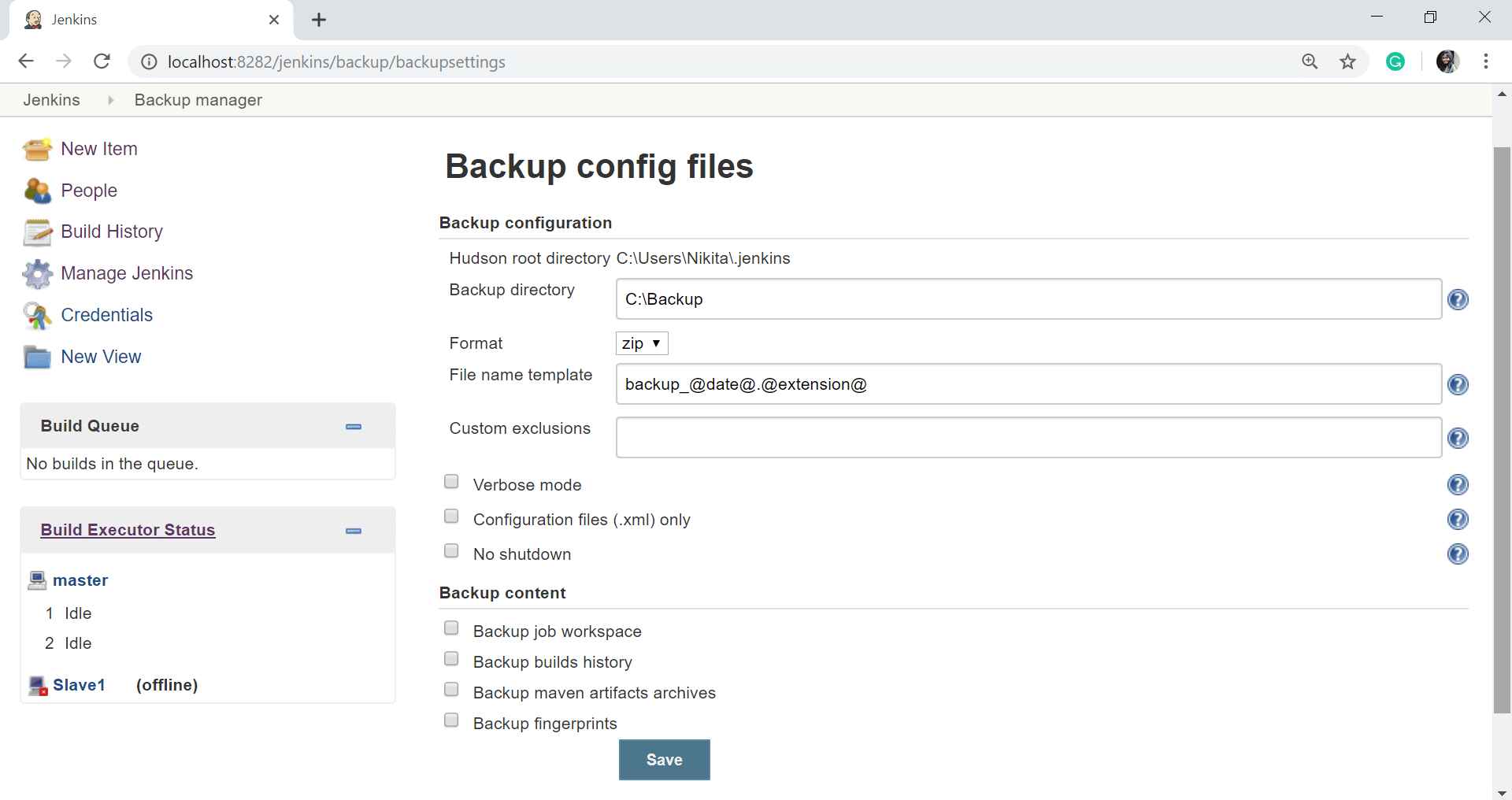This screenshot has height=800, width=1512.
Task: Open the Slave1 node link
Action: [x=79, y=685]
